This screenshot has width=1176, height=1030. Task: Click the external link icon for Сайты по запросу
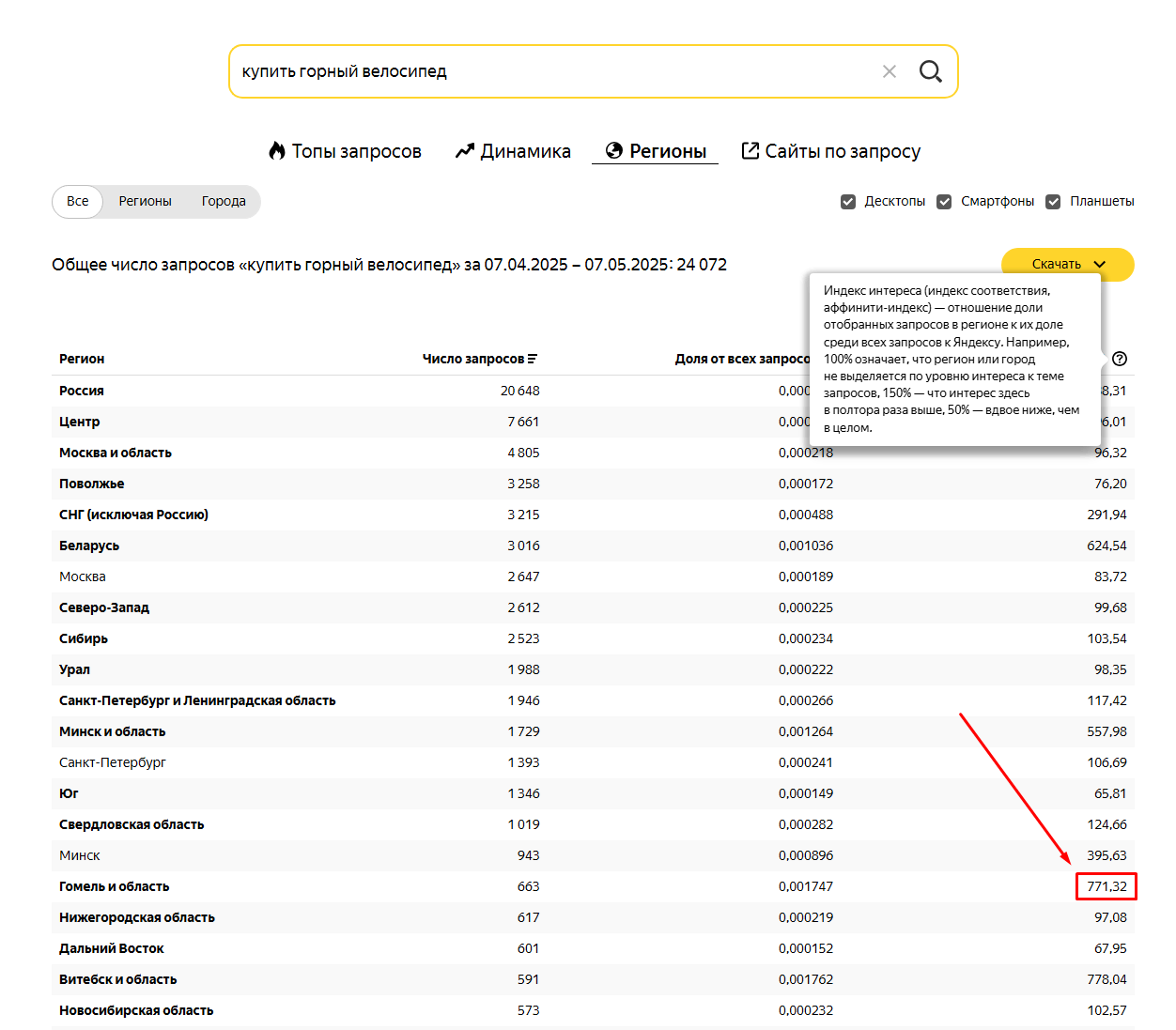pyautogui.click(x=750, y=151)
